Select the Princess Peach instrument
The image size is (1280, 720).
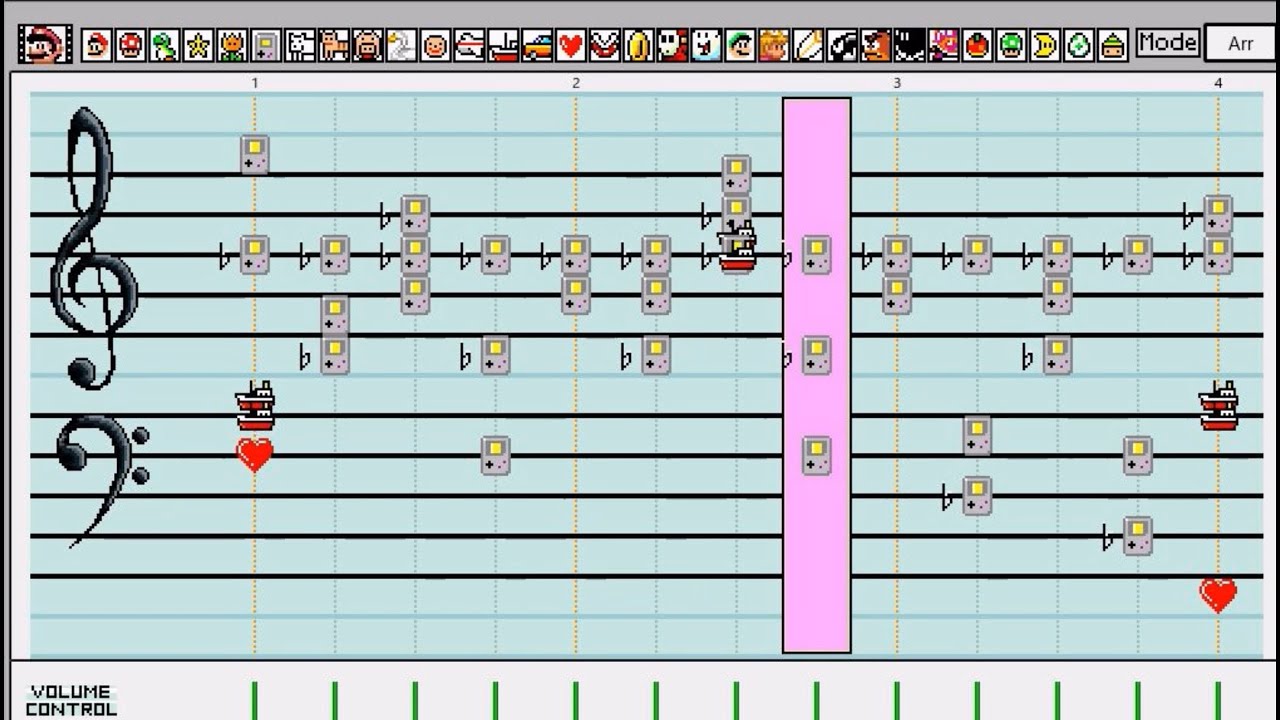pos(774,45)
